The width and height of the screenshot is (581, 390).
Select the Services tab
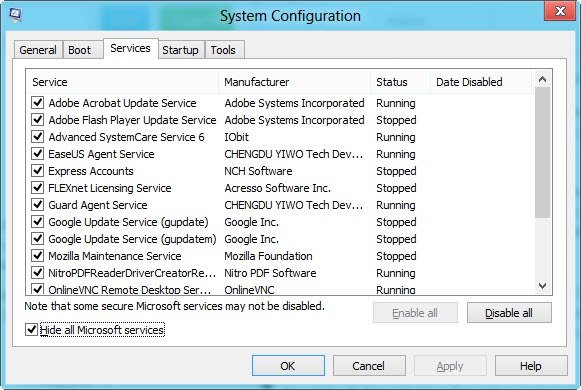(130, 48)
